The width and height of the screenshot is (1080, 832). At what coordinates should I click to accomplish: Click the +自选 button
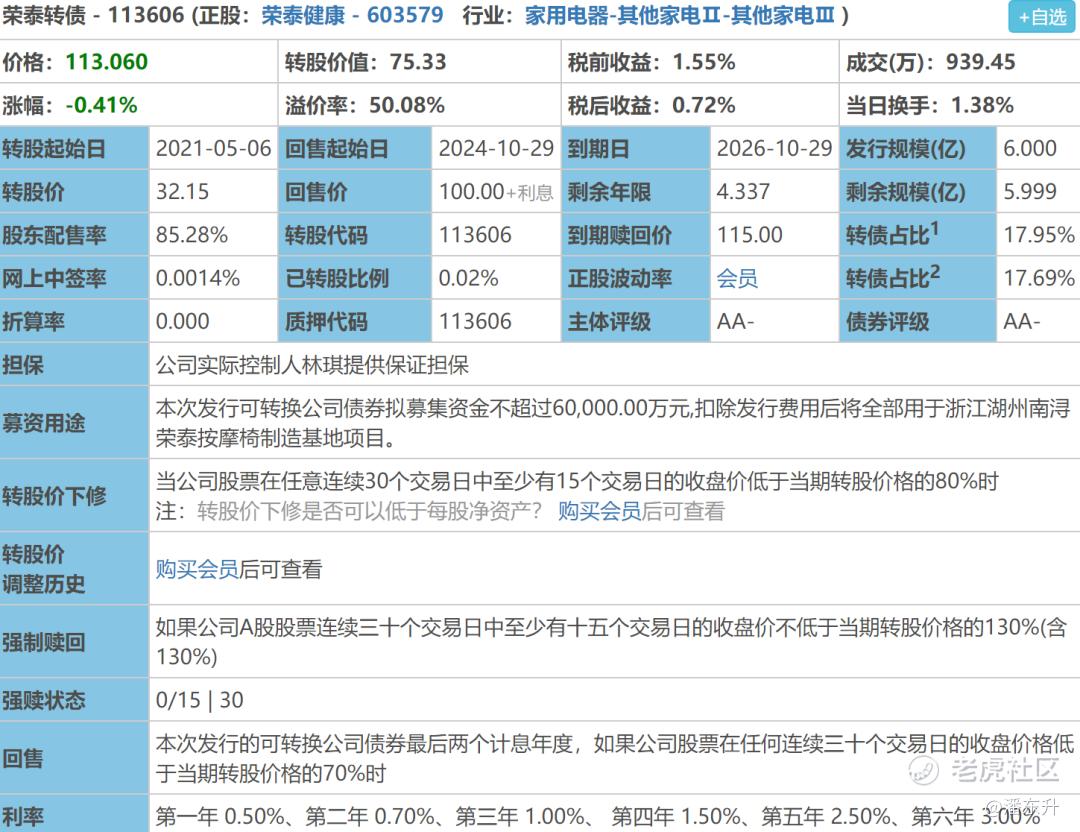coord(1041,17)
